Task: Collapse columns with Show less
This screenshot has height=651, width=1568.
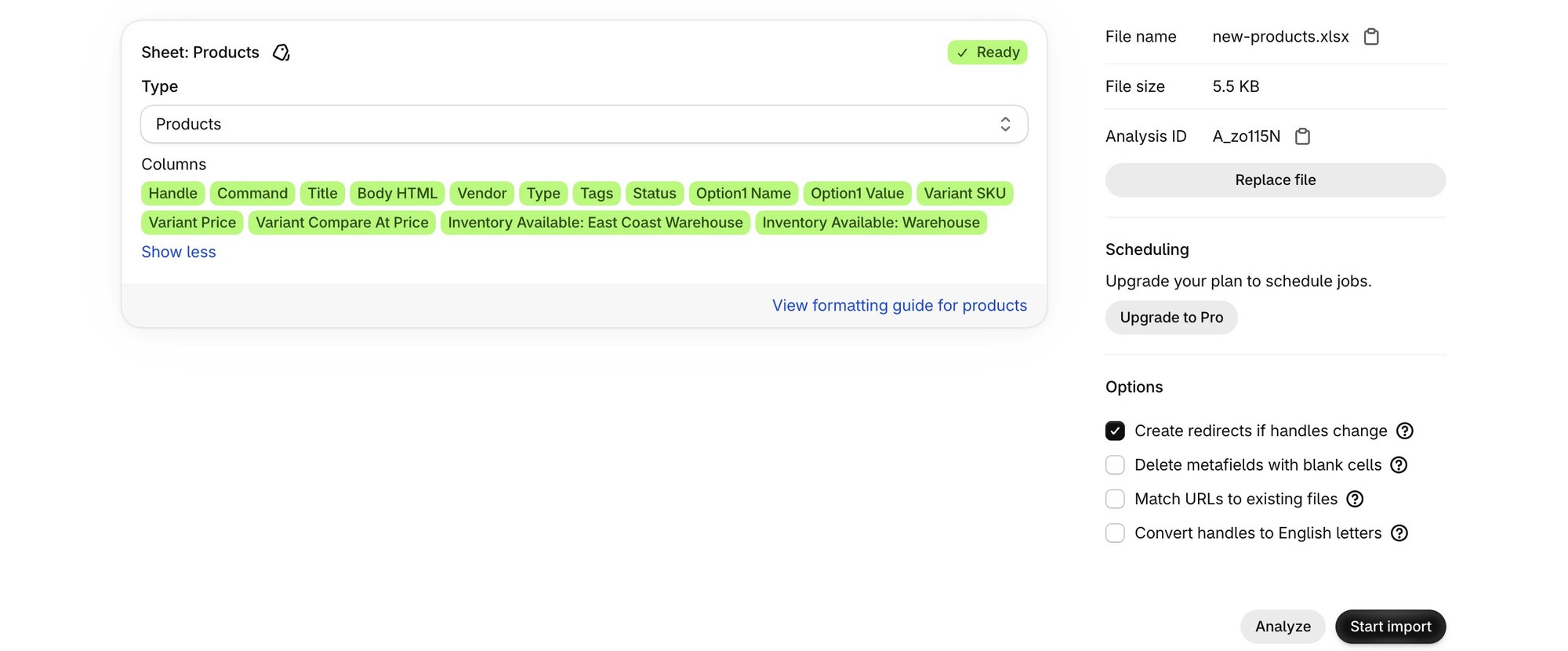Action: (178, 252)
